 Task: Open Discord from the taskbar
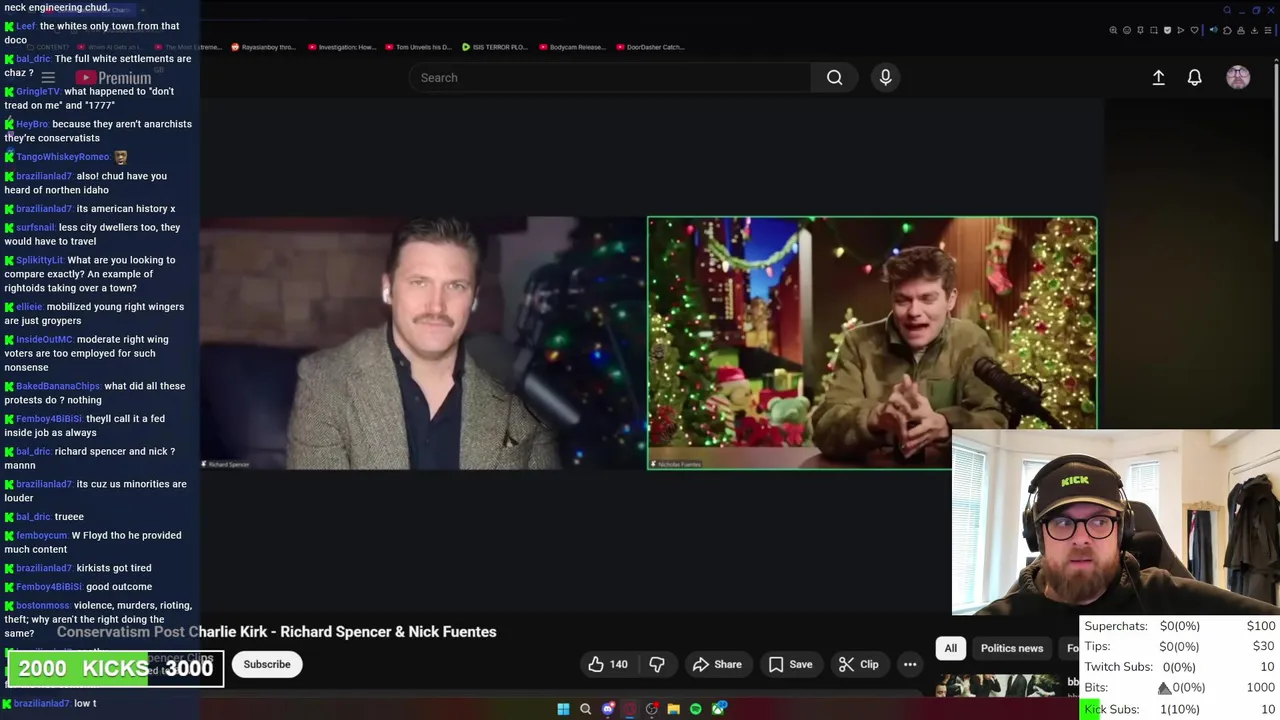[608, 709]
